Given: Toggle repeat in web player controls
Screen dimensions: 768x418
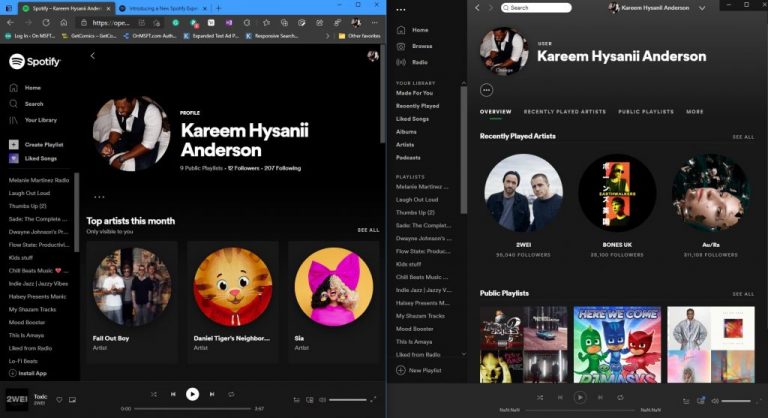Looking at the screenshot, I should (x=231, y=394).
